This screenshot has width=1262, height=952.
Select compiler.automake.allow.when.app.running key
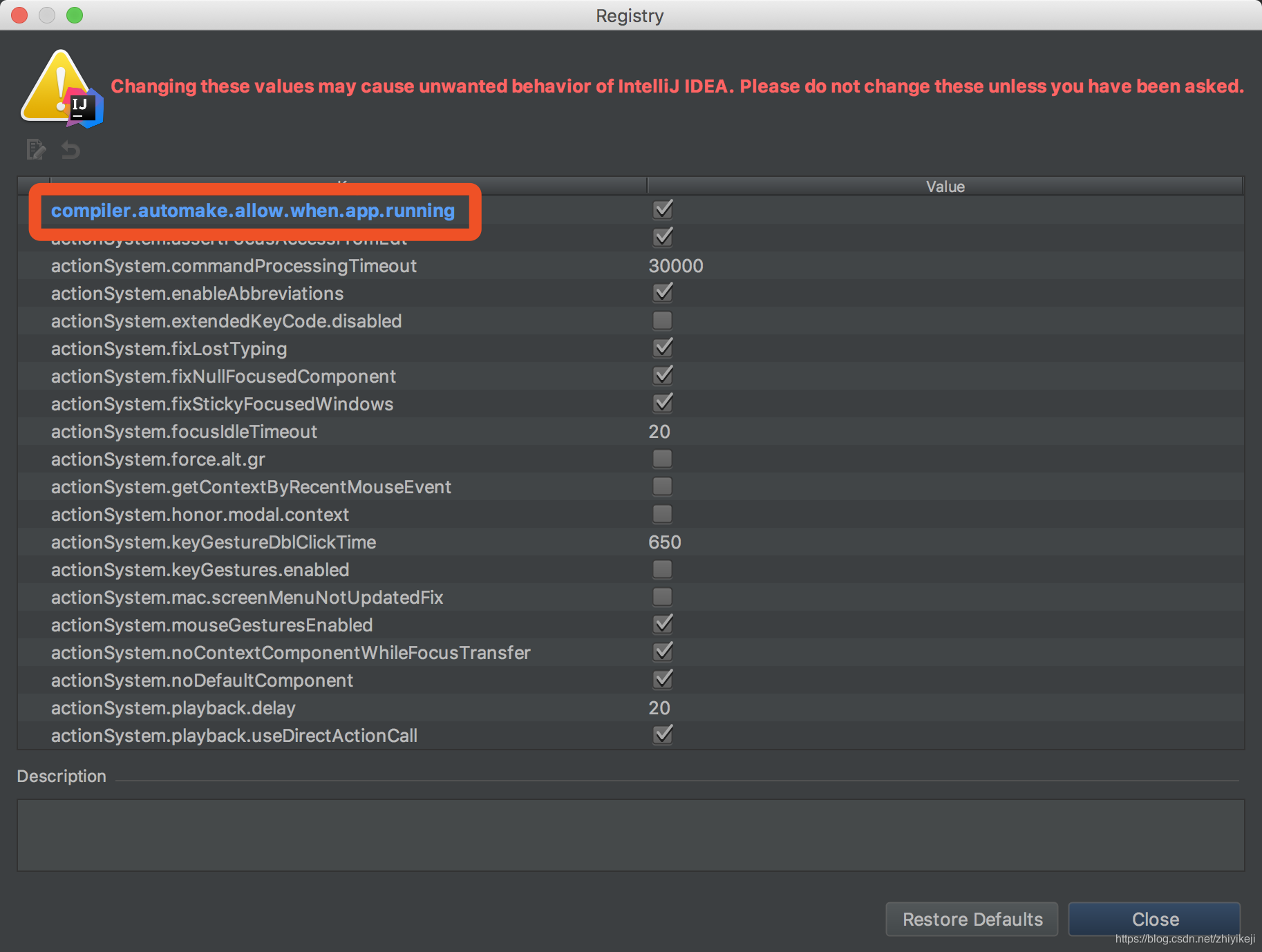tap(253, 211)
